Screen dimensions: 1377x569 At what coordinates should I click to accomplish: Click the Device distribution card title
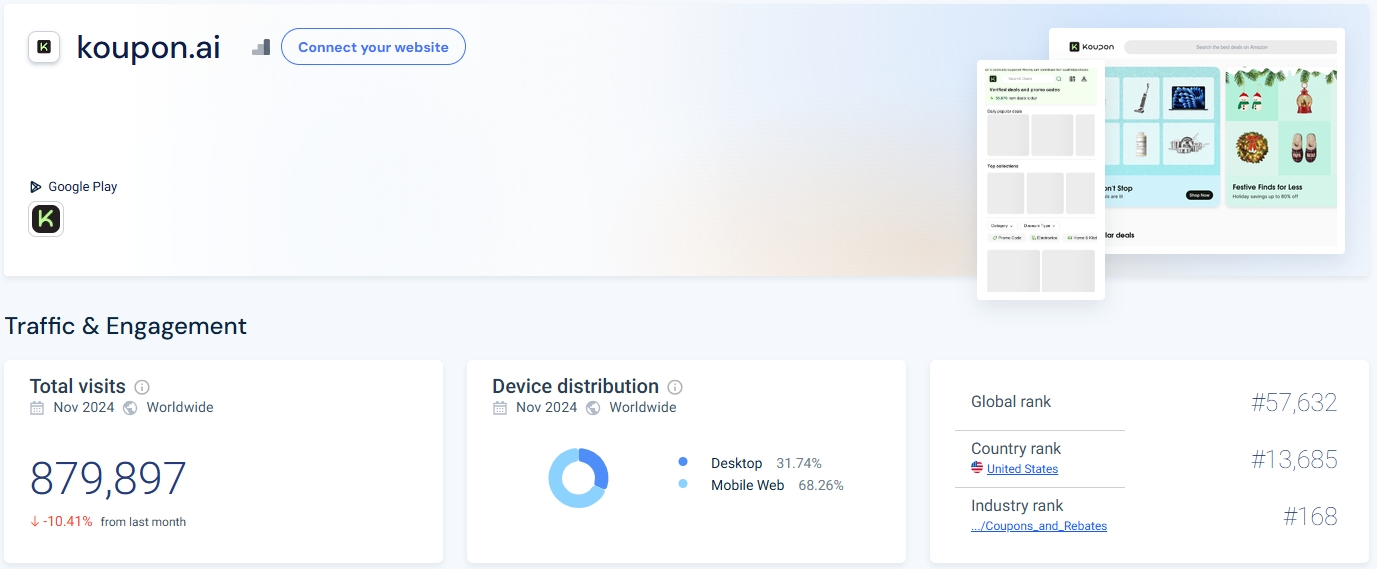[x=575, y=386]
